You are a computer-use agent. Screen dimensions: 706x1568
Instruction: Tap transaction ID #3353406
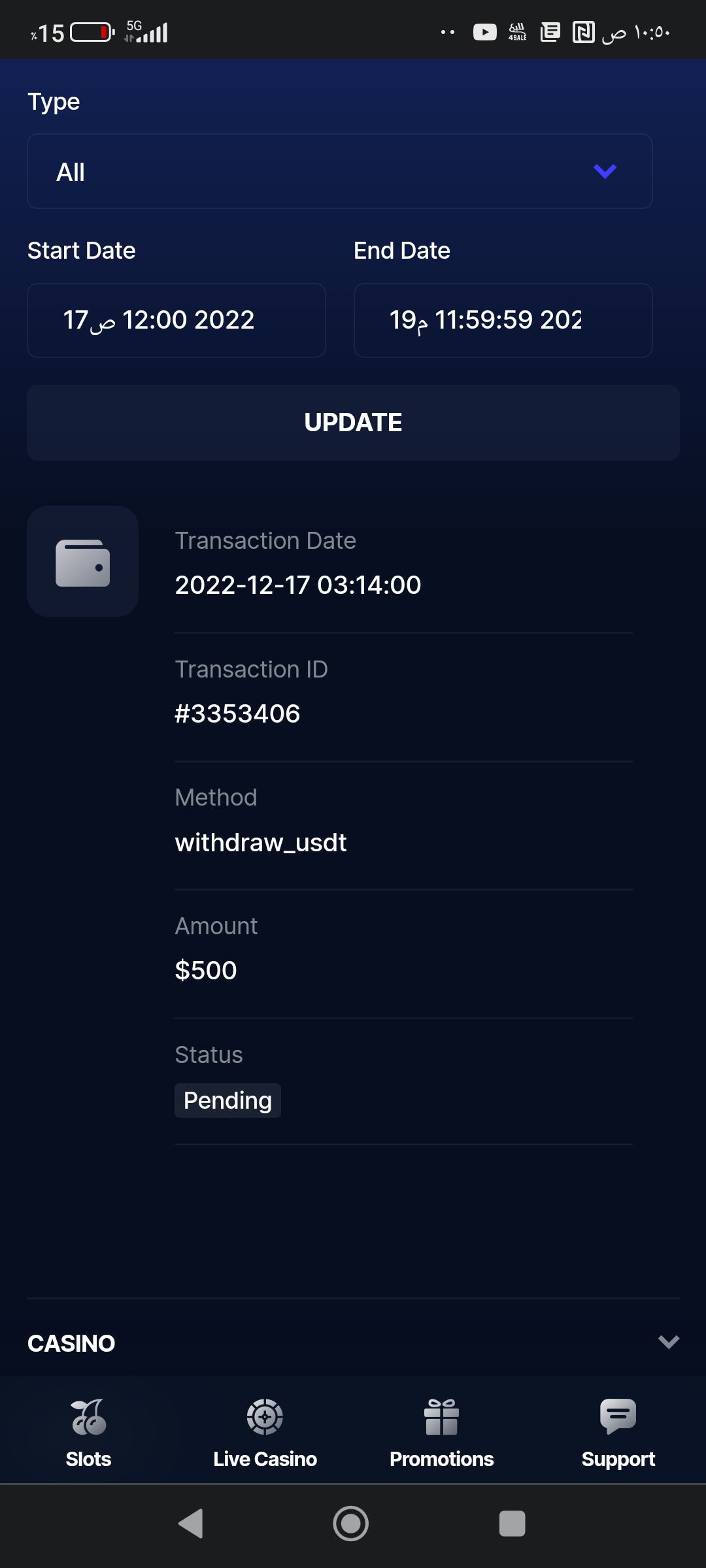237,713
